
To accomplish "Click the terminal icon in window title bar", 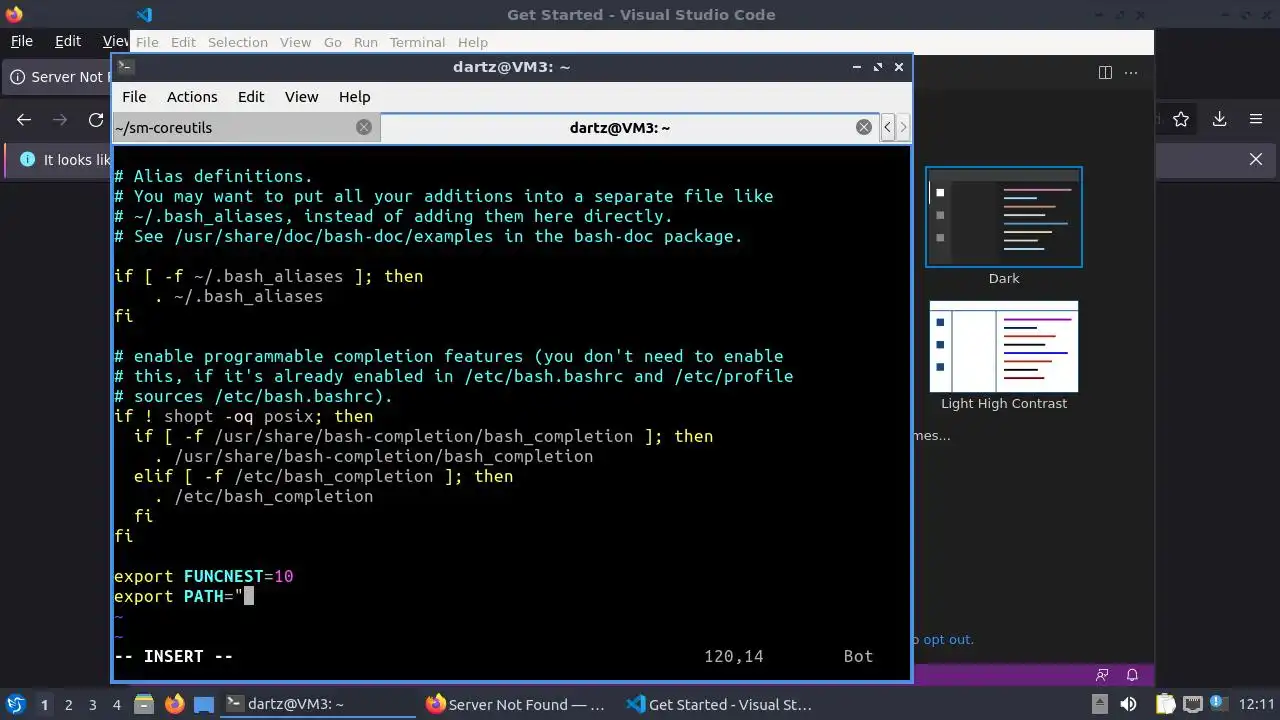I will (125, 67).
